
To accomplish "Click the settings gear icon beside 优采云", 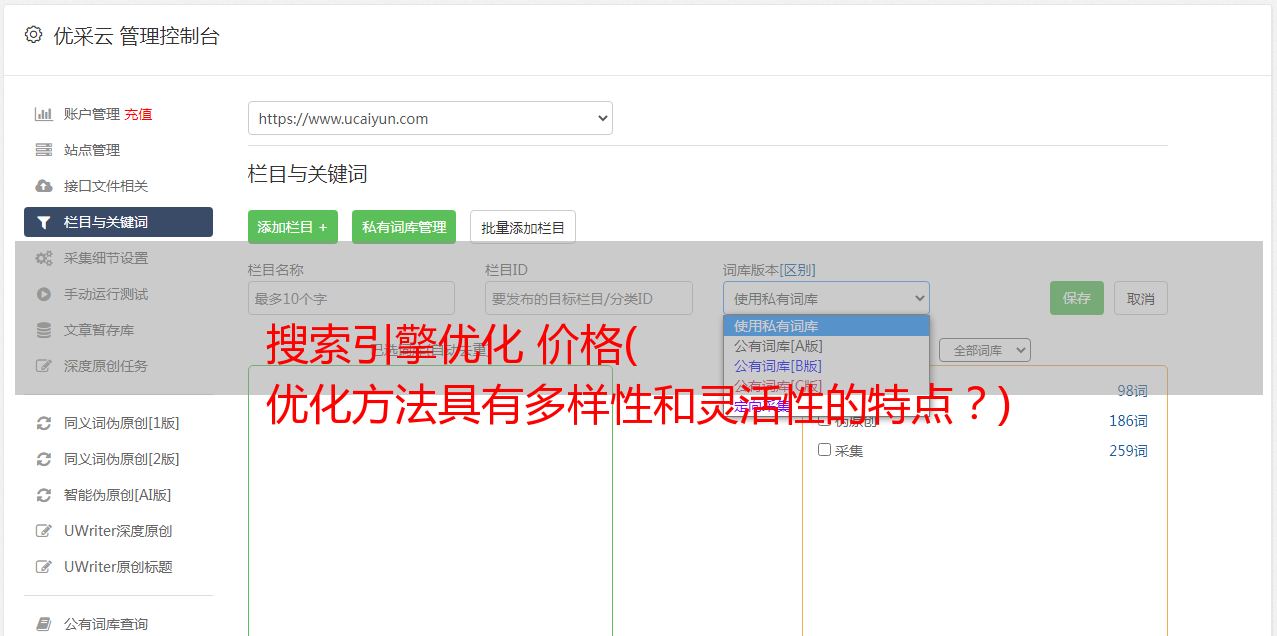I will coord(33,35).
